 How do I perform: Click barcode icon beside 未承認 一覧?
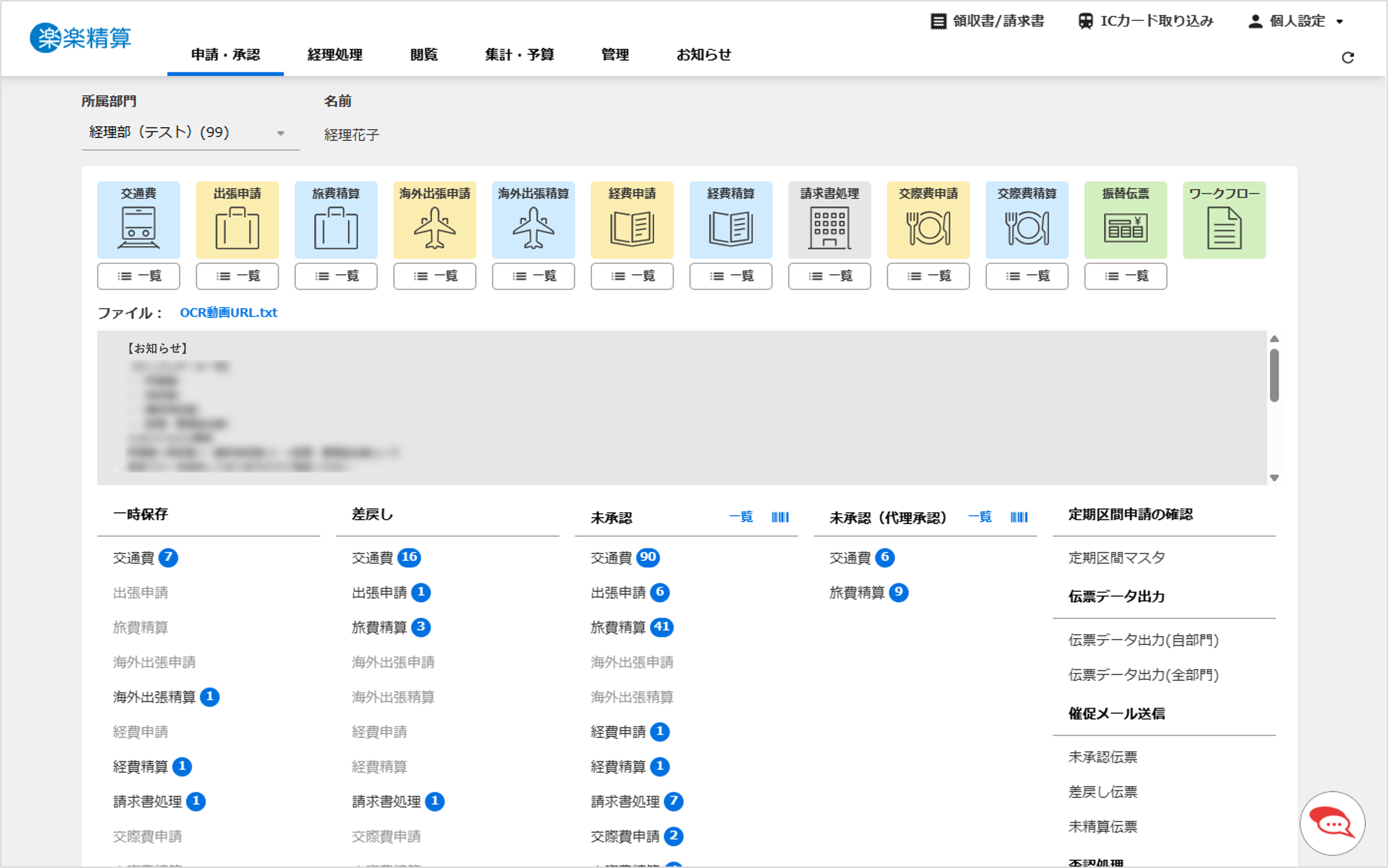click(780, 517)
